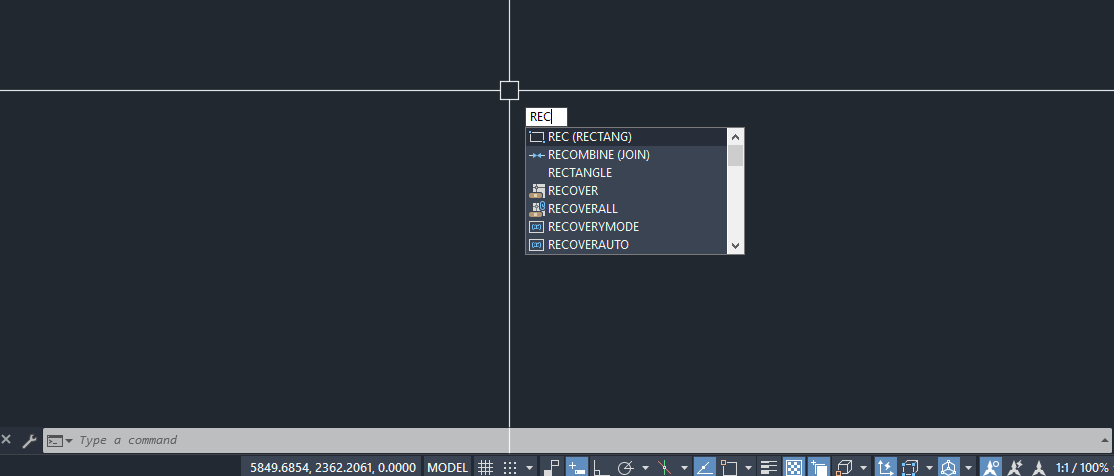The width and height of the screenshot is (1114, 476).
Task: Toggle isometric drafting
Action: point(664,467)
